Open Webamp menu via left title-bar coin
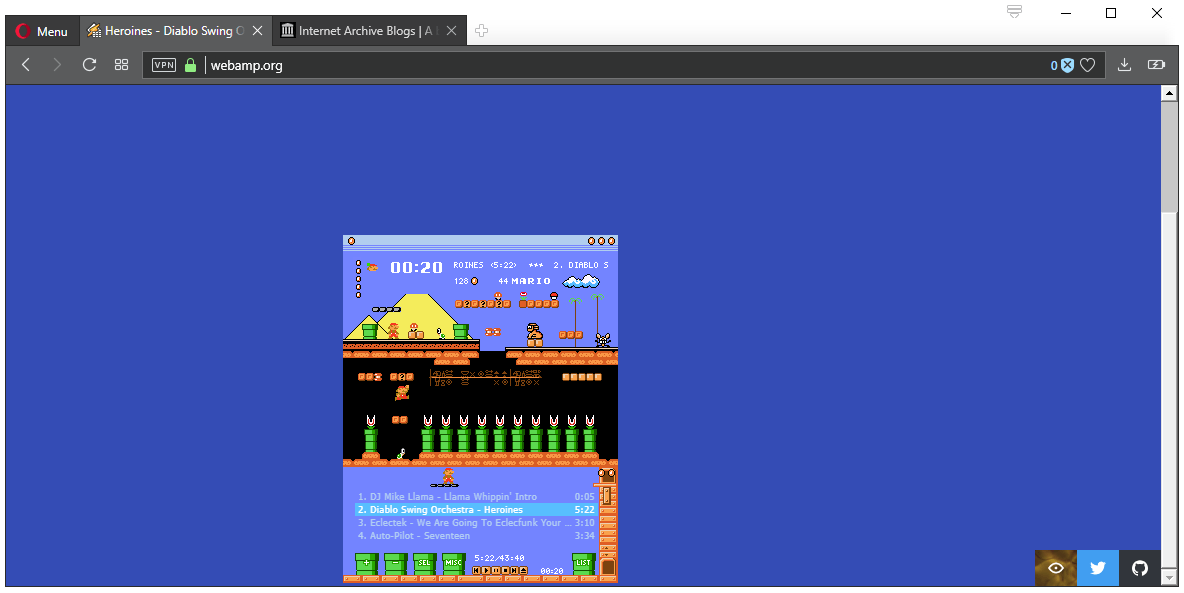The width and height of the screenshot is (1184, 593). click(x=351, y=241)
